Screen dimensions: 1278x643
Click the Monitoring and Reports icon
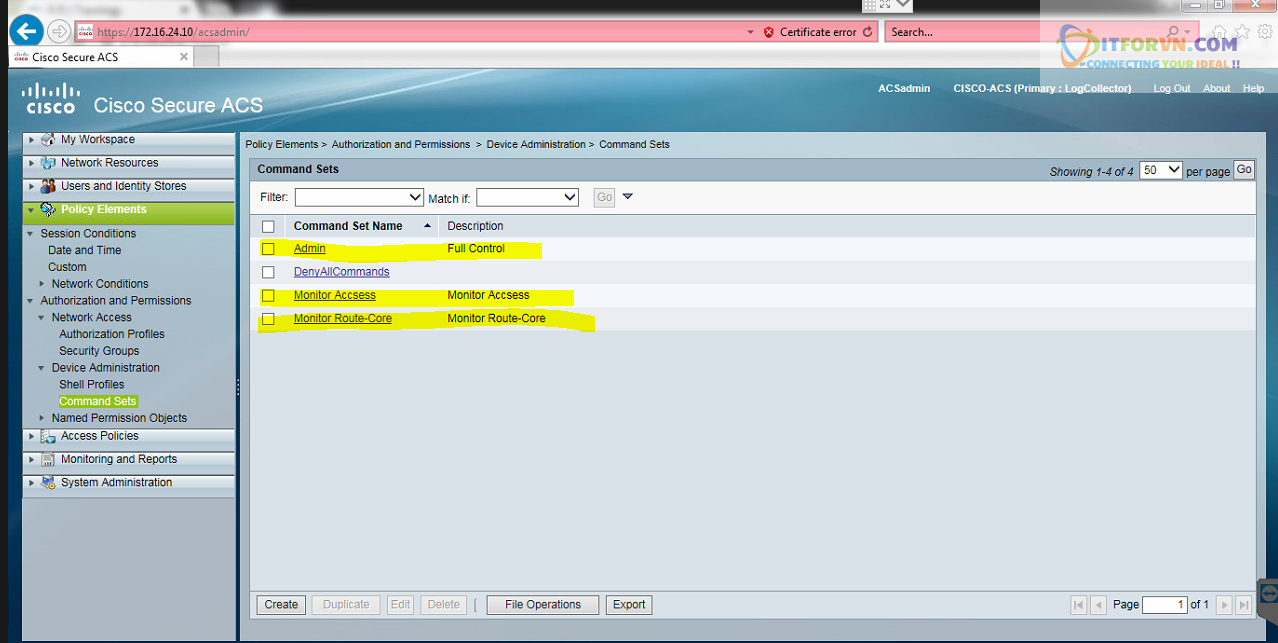click(48, 460)
